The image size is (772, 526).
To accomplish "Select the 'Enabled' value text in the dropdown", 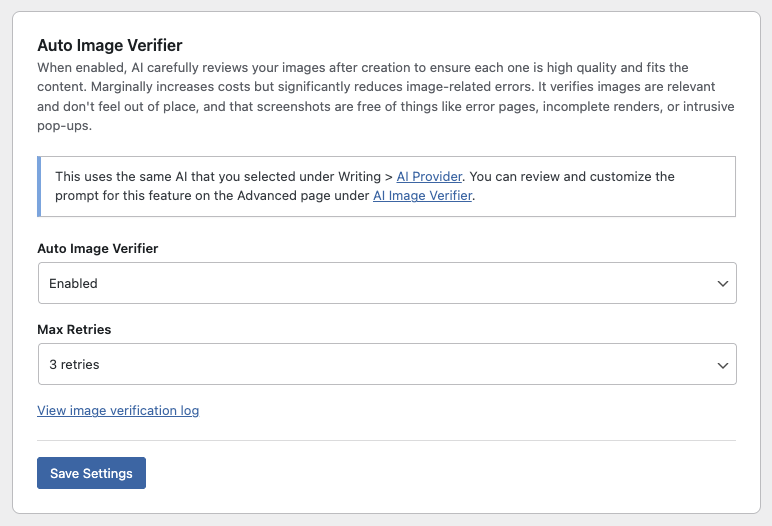I will pyautogui.click(x=74, y=284).
